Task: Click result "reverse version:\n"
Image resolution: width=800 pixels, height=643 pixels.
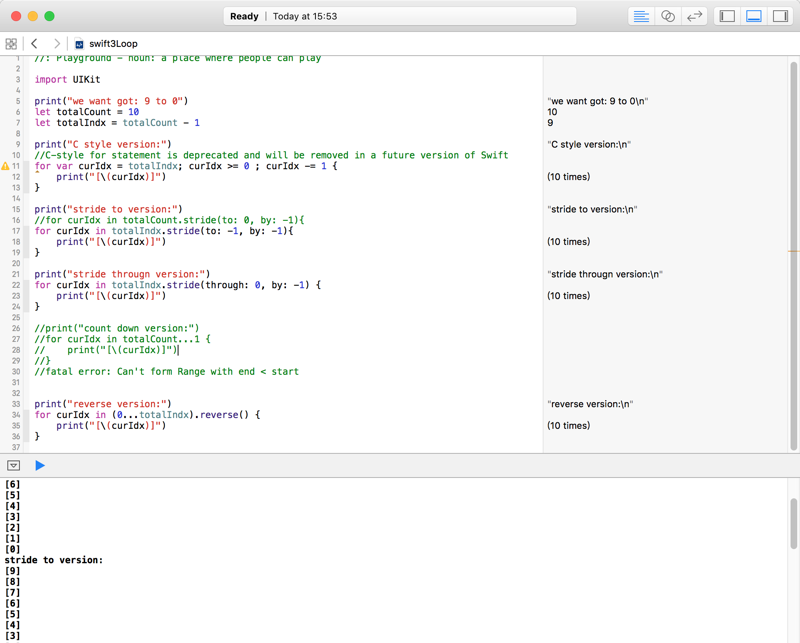Action: tap(590, 404)
